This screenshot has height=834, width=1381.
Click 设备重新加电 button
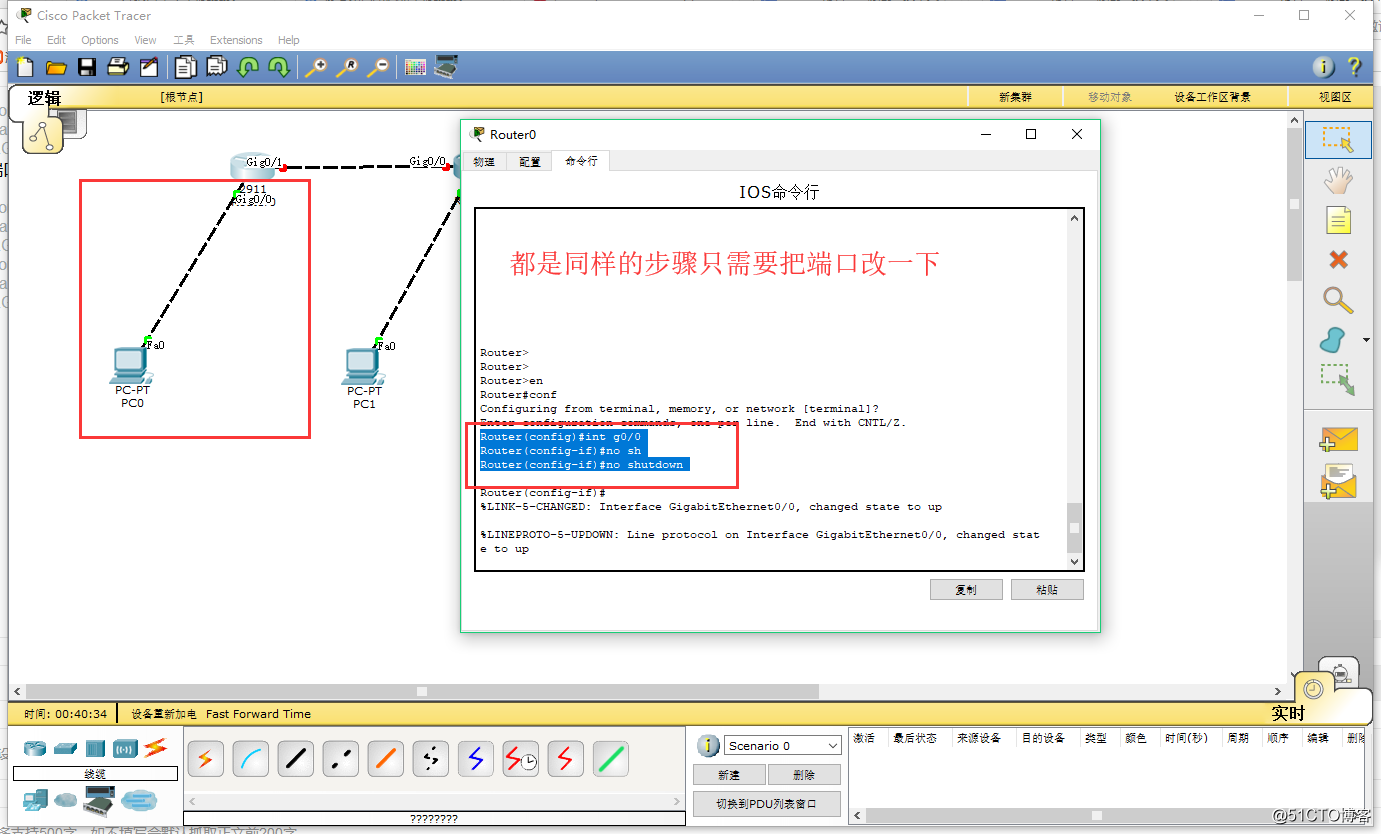coord(164,714)
